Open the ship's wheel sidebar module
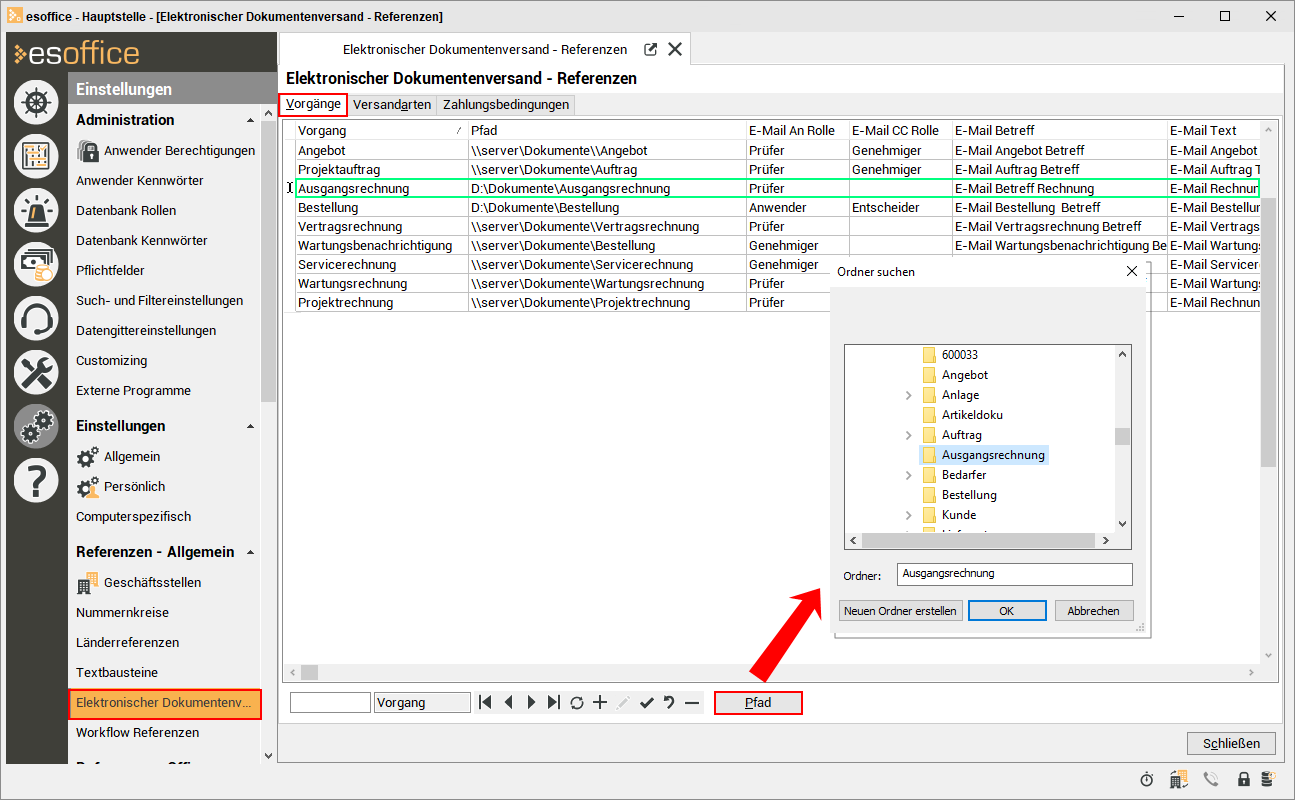1295x811 pixels. (x=36, y=103)
